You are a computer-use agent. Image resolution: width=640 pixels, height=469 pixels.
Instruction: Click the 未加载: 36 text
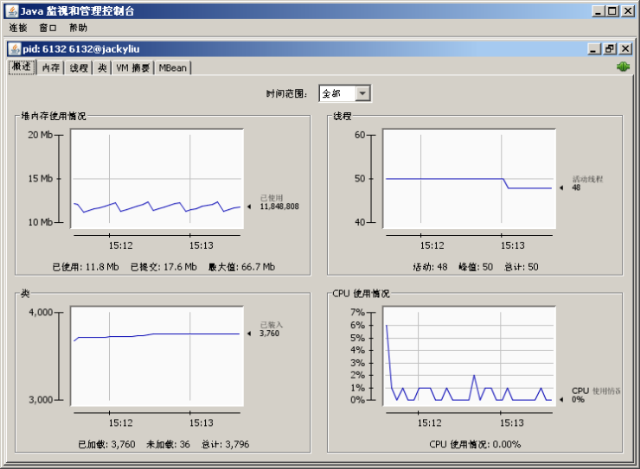click(168, 444)
